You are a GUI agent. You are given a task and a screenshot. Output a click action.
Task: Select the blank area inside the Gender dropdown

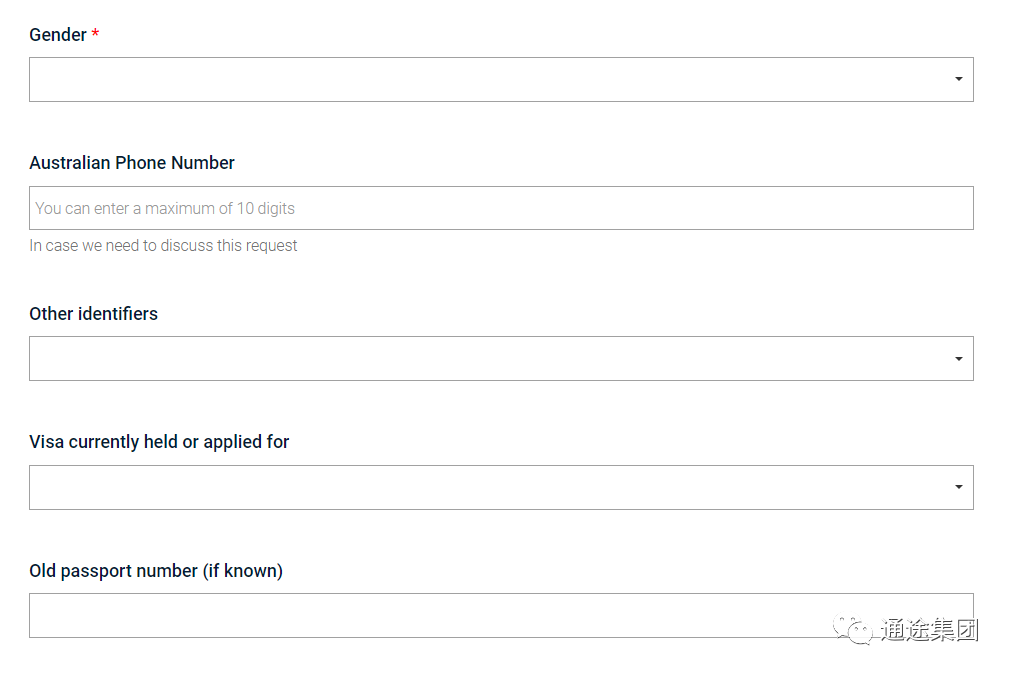coord(491,79)
